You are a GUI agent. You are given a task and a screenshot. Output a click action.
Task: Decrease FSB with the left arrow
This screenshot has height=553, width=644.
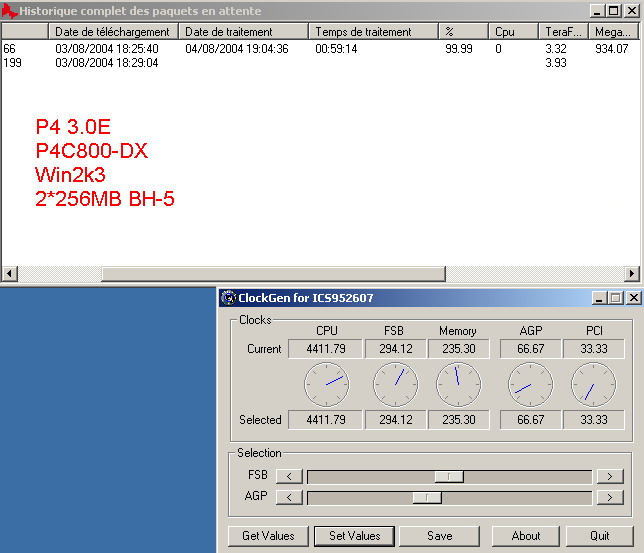point(289,476)
